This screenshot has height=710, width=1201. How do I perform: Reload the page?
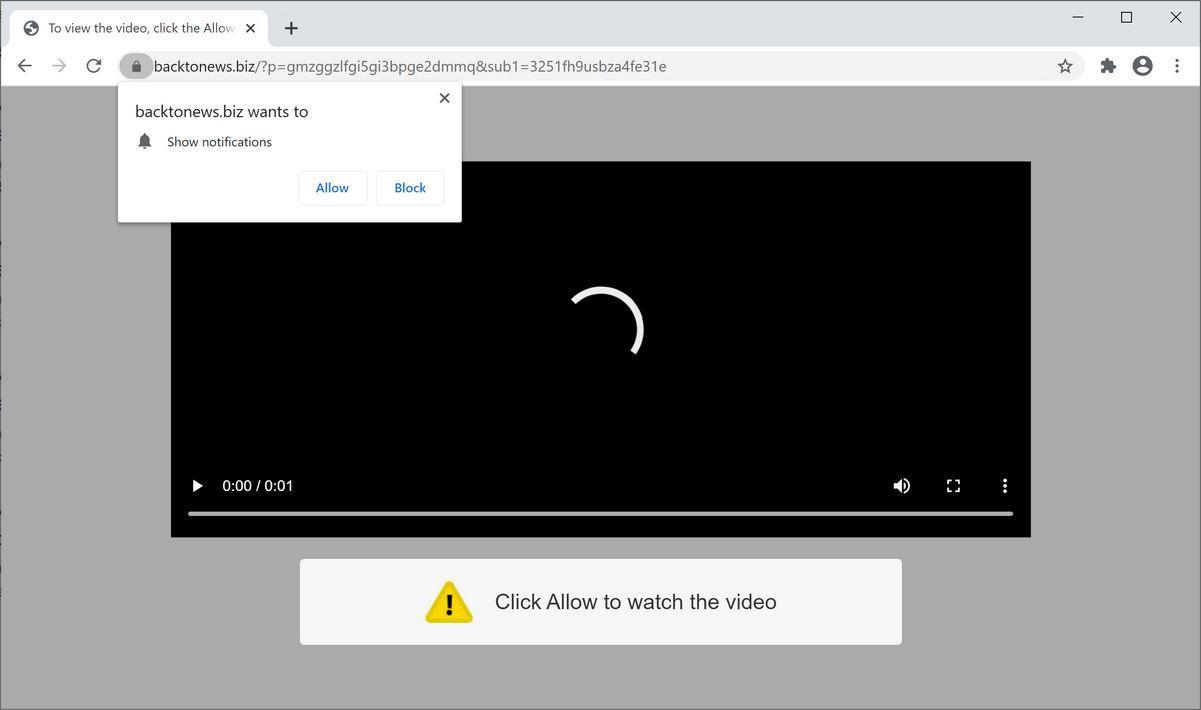(x=92, y=65)
